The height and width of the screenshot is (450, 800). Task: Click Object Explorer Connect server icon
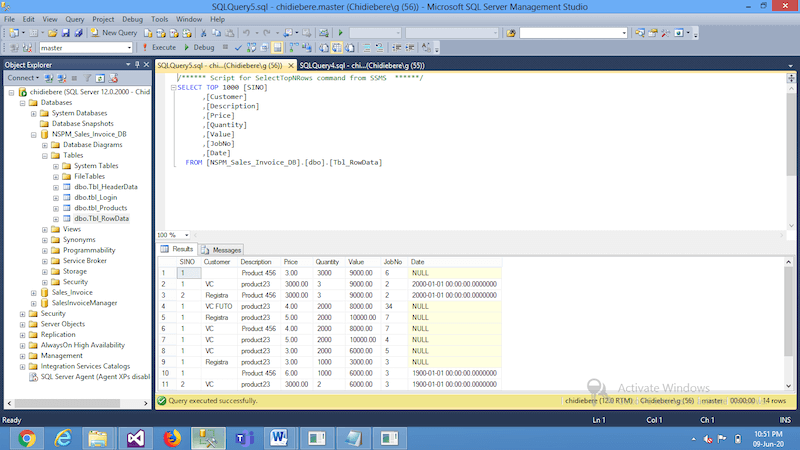(48, 78)
